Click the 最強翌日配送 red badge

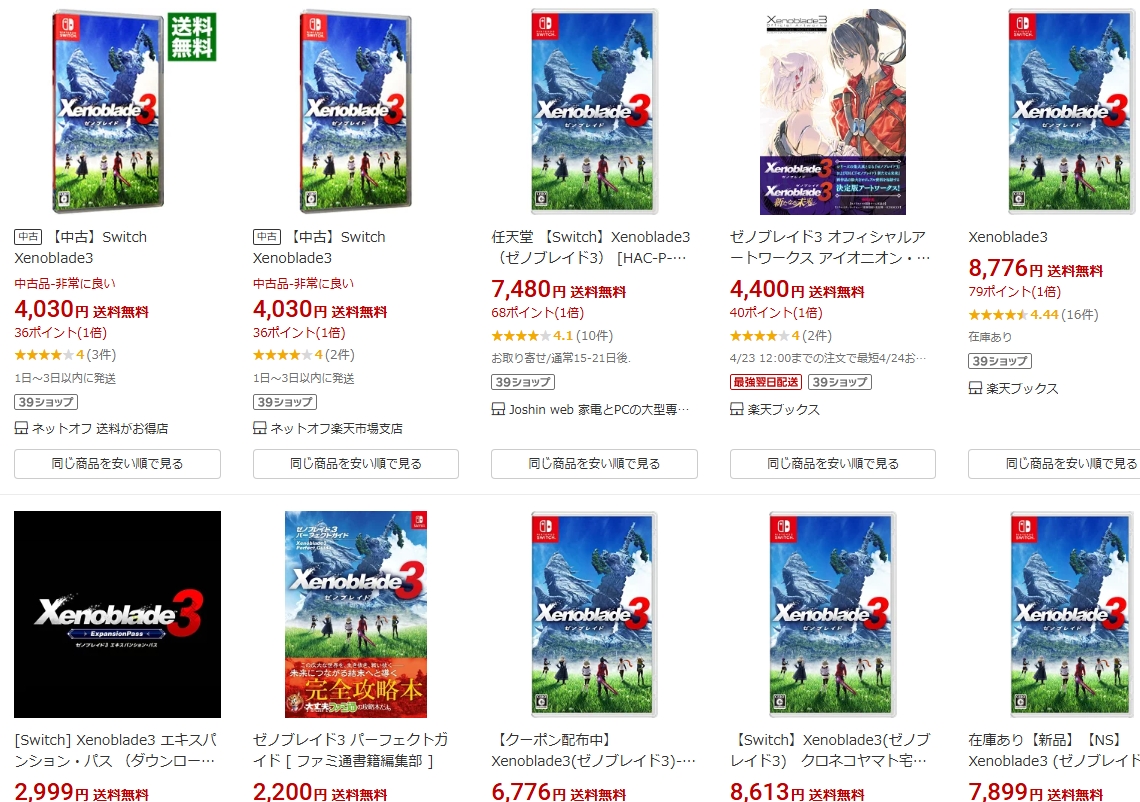pyautogui.click(x=765, y=382)
